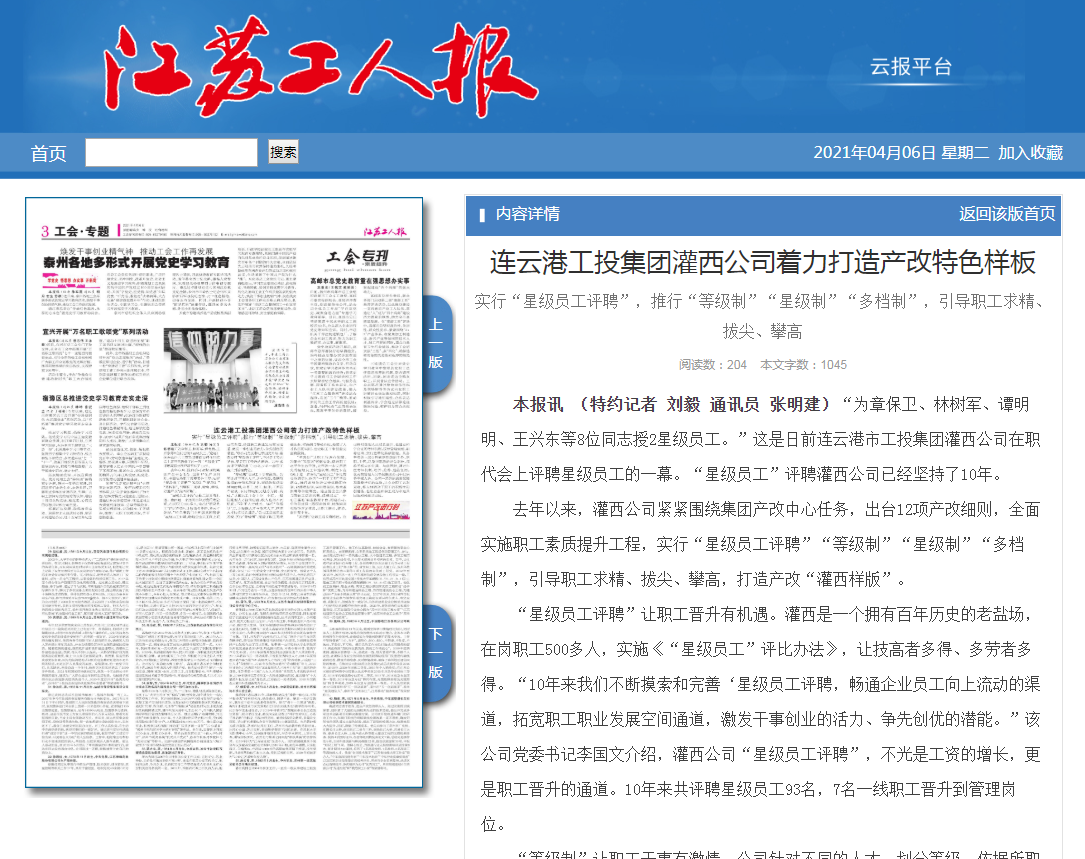The image size is (1085, 859).
Task: Click the 首页 home link
Action: (48, 153)
